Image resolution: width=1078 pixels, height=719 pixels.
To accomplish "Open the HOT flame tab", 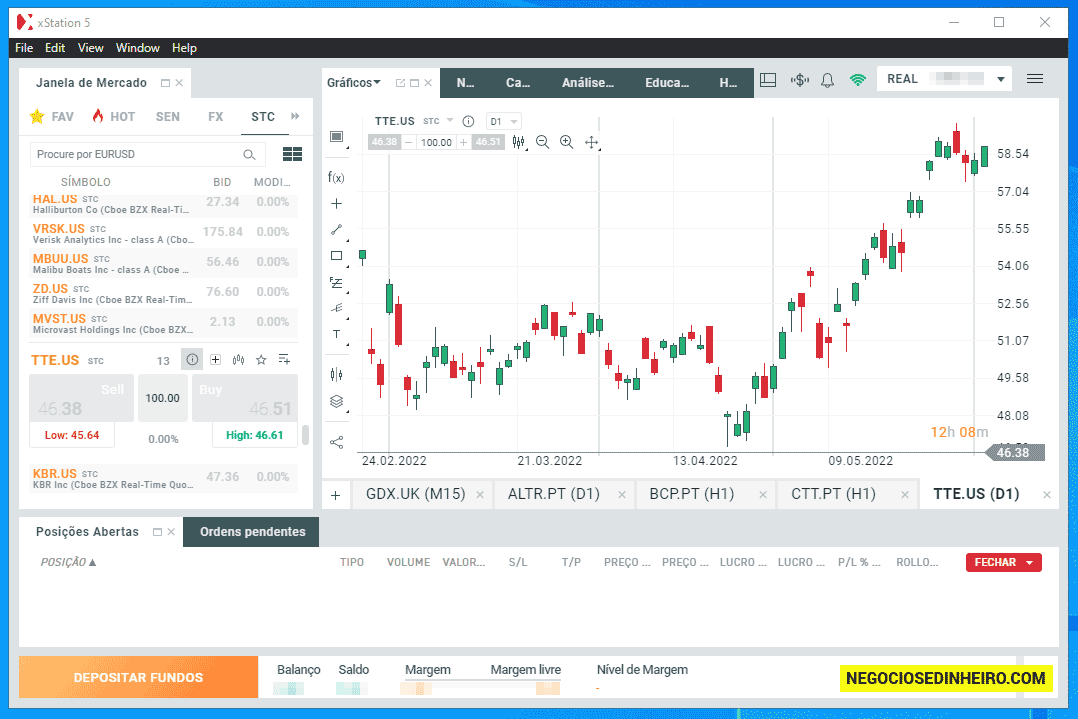I will pyautogui.click(x=113, y=116).
